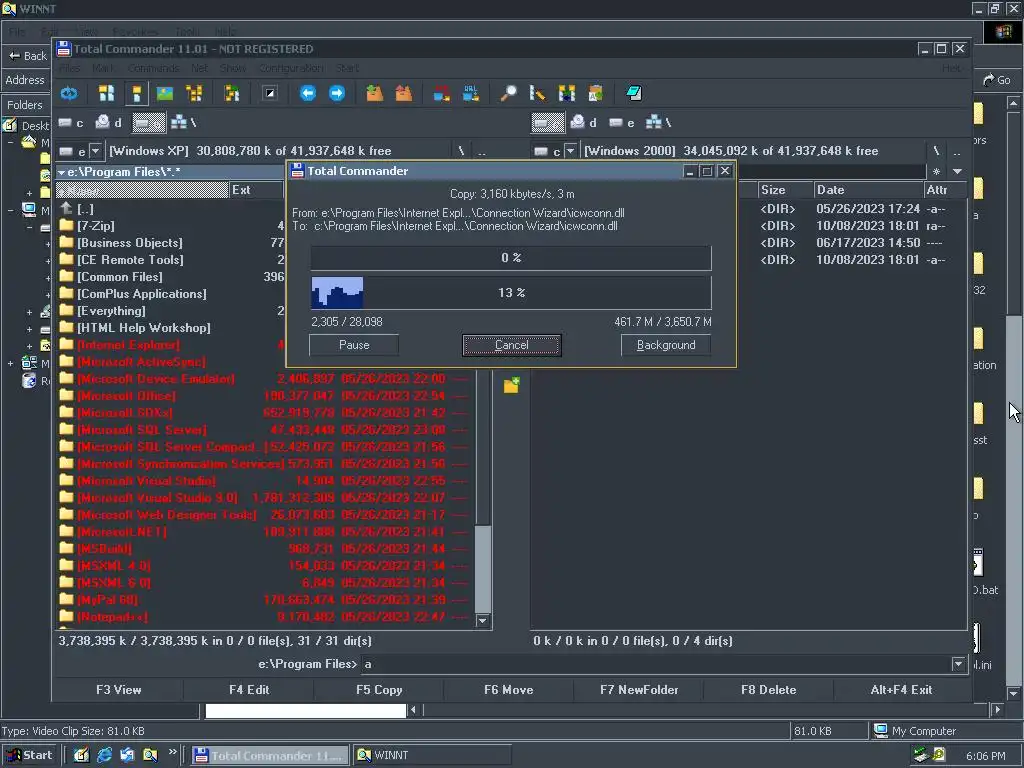
Task: Click the Reread source refresh icon
Action: [69, 93]
